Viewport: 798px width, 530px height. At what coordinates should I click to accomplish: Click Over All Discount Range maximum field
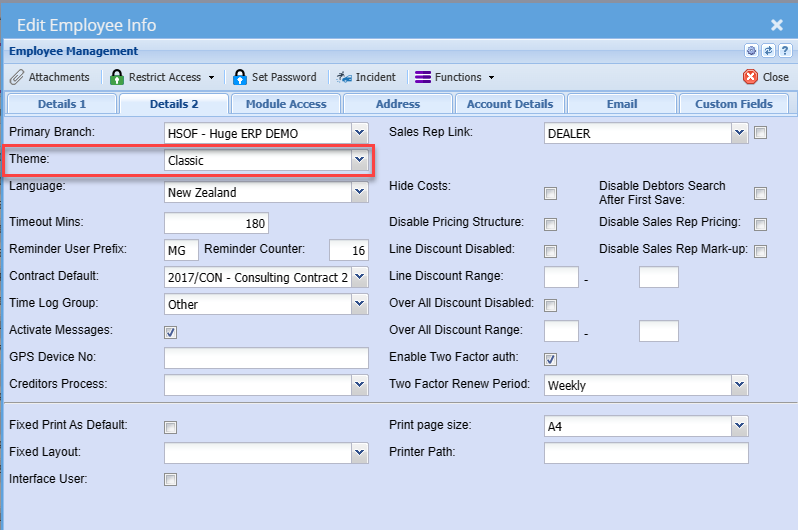[x=659, y=331]
